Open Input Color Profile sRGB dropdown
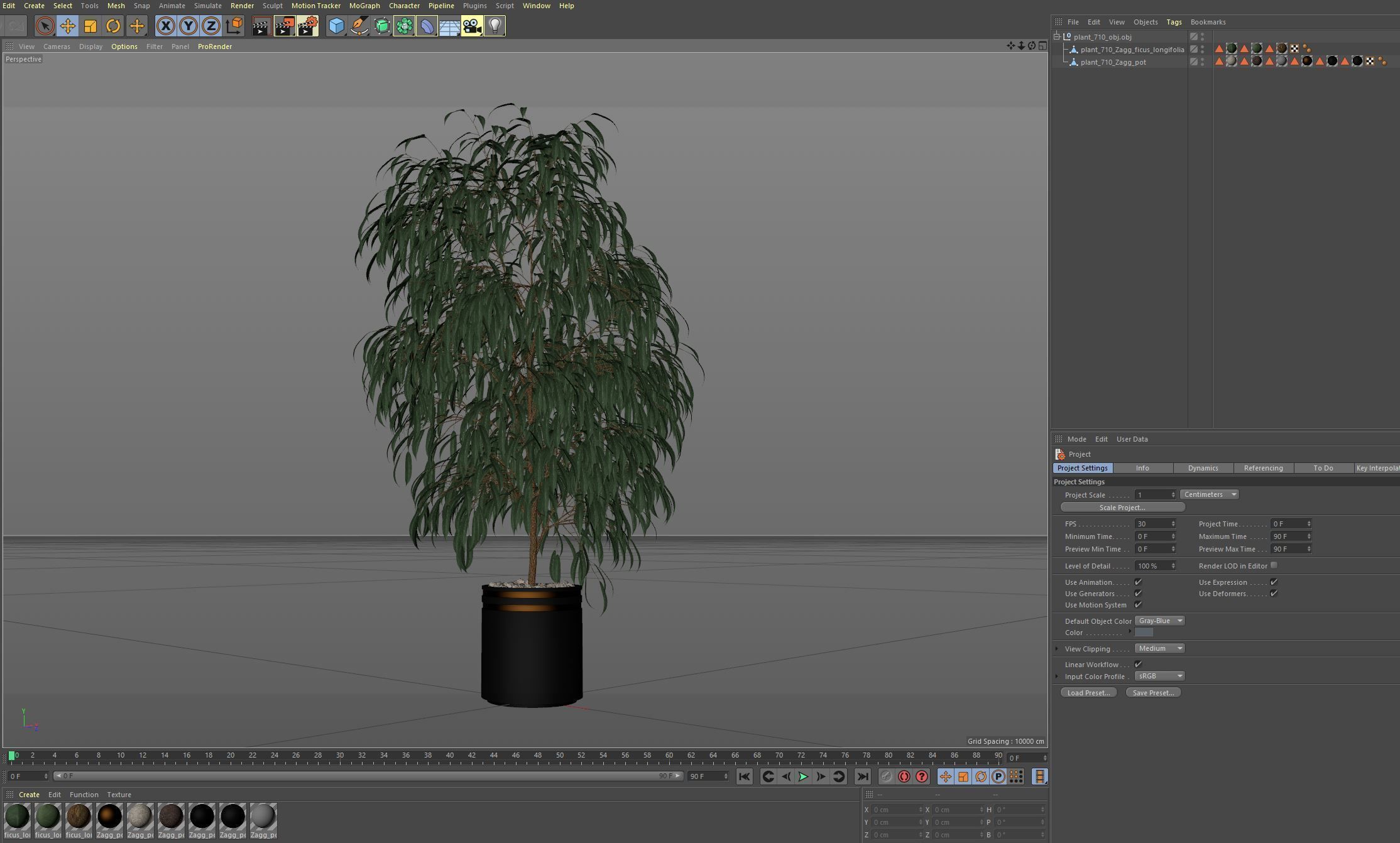The width and height of the screenshot is (1400, 843). click(1160, 676)
